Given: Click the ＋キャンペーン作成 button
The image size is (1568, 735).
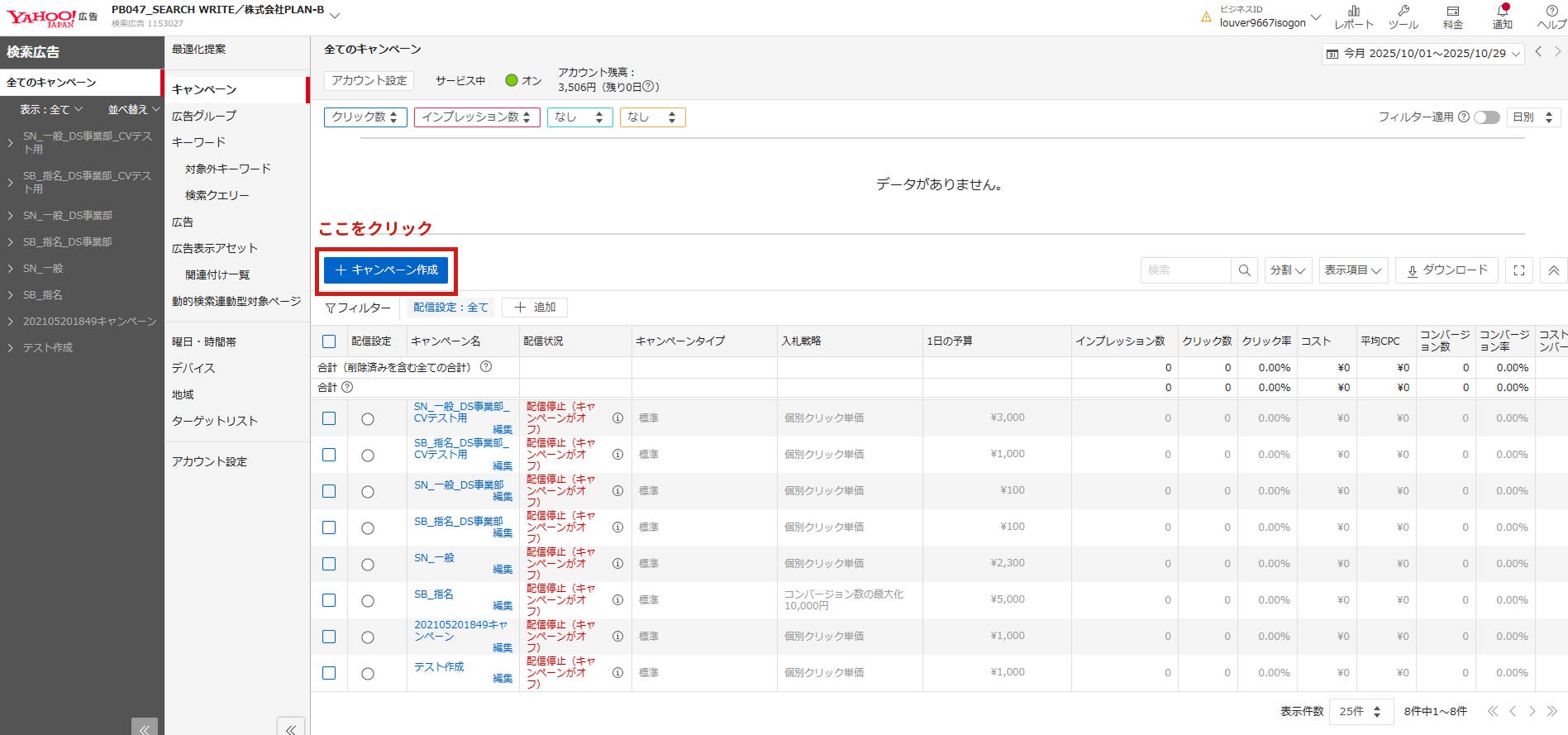Looking at the screenshot, I should (x=386, y=270).
